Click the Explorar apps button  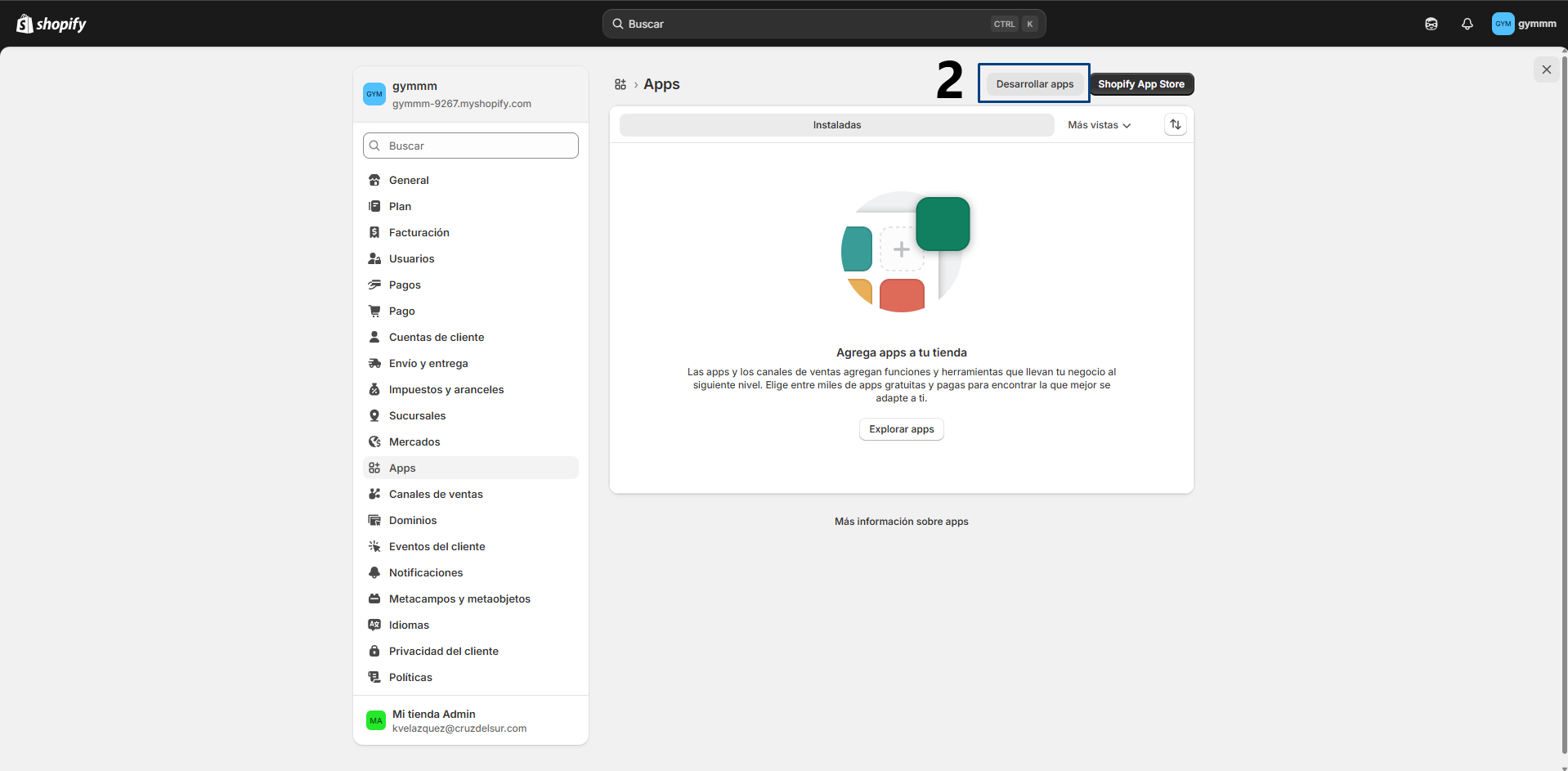tap(901, 429)
